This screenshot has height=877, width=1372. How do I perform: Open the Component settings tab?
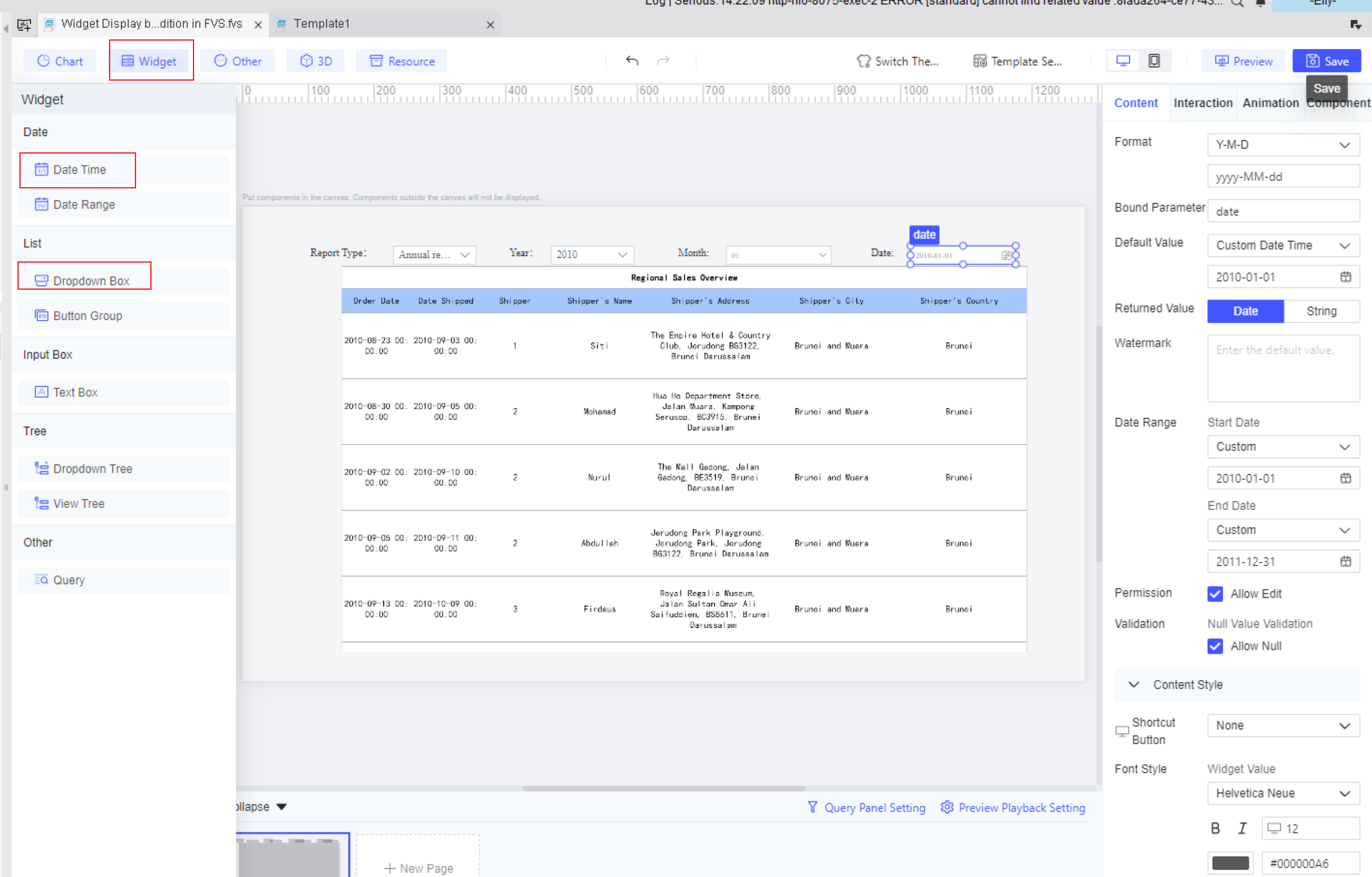click(x=1338, y=103)
